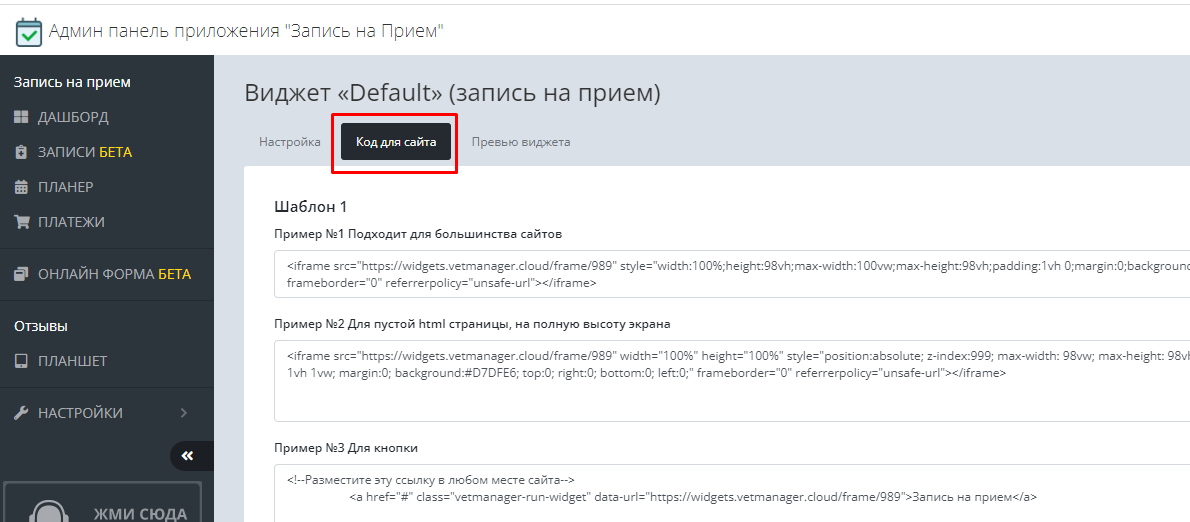Click the Dashboard grid icon
Screen dimensions: 1190x522
click(21, 117)
